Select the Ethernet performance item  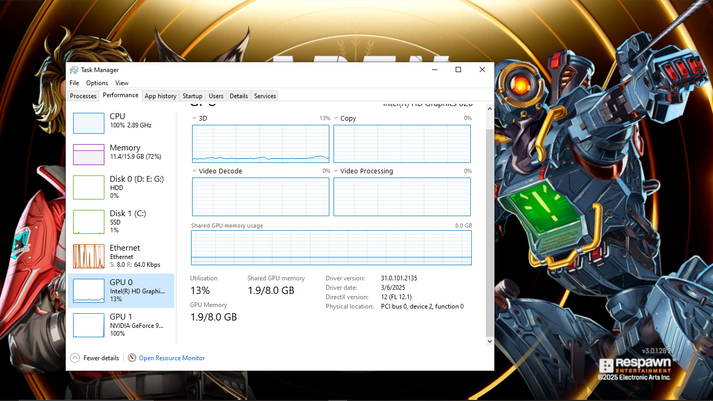tap(121, 256)
